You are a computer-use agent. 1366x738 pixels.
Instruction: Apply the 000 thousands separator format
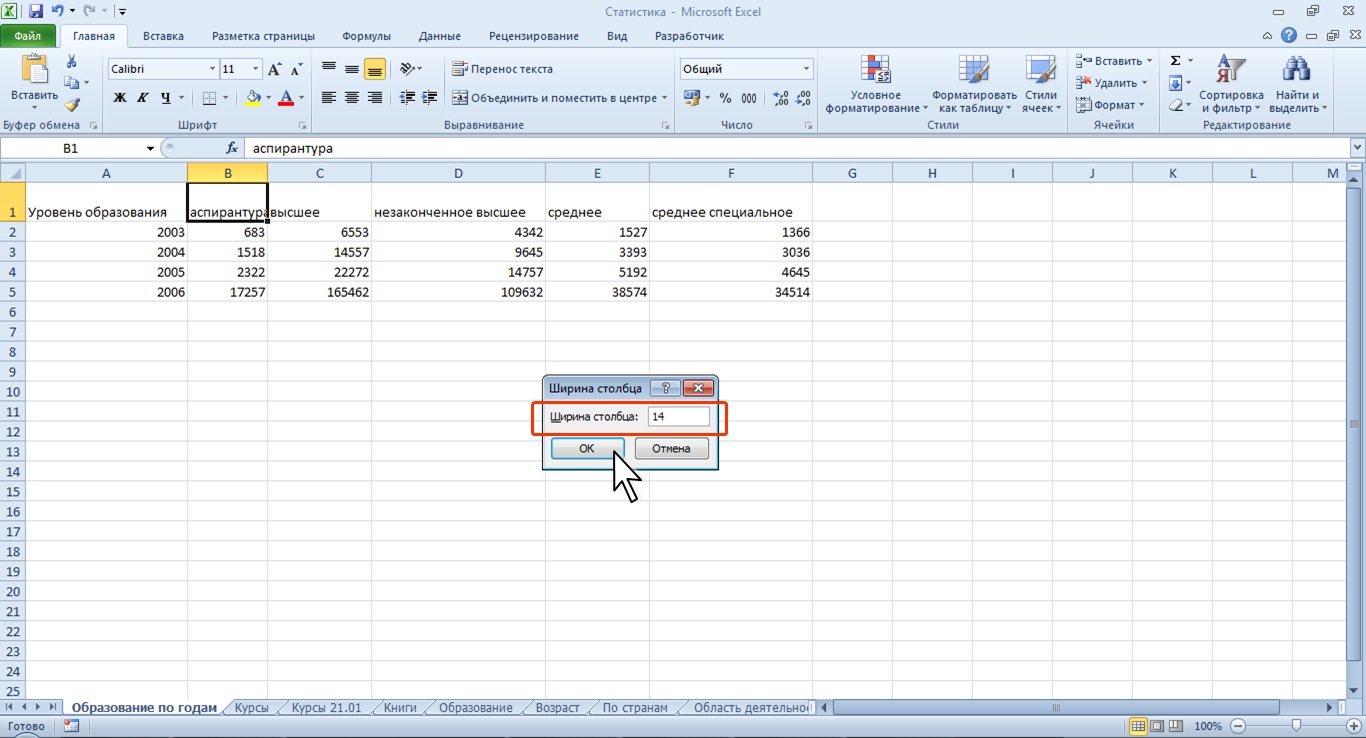[749, 98]
